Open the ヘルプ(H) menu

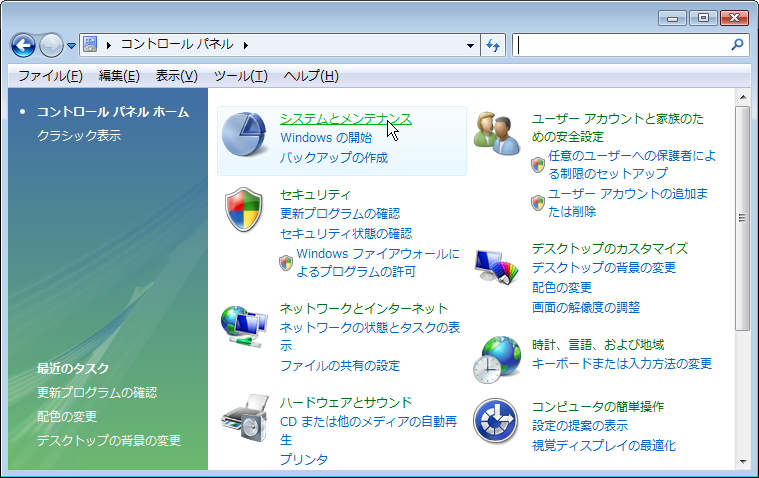pos(311,76)
